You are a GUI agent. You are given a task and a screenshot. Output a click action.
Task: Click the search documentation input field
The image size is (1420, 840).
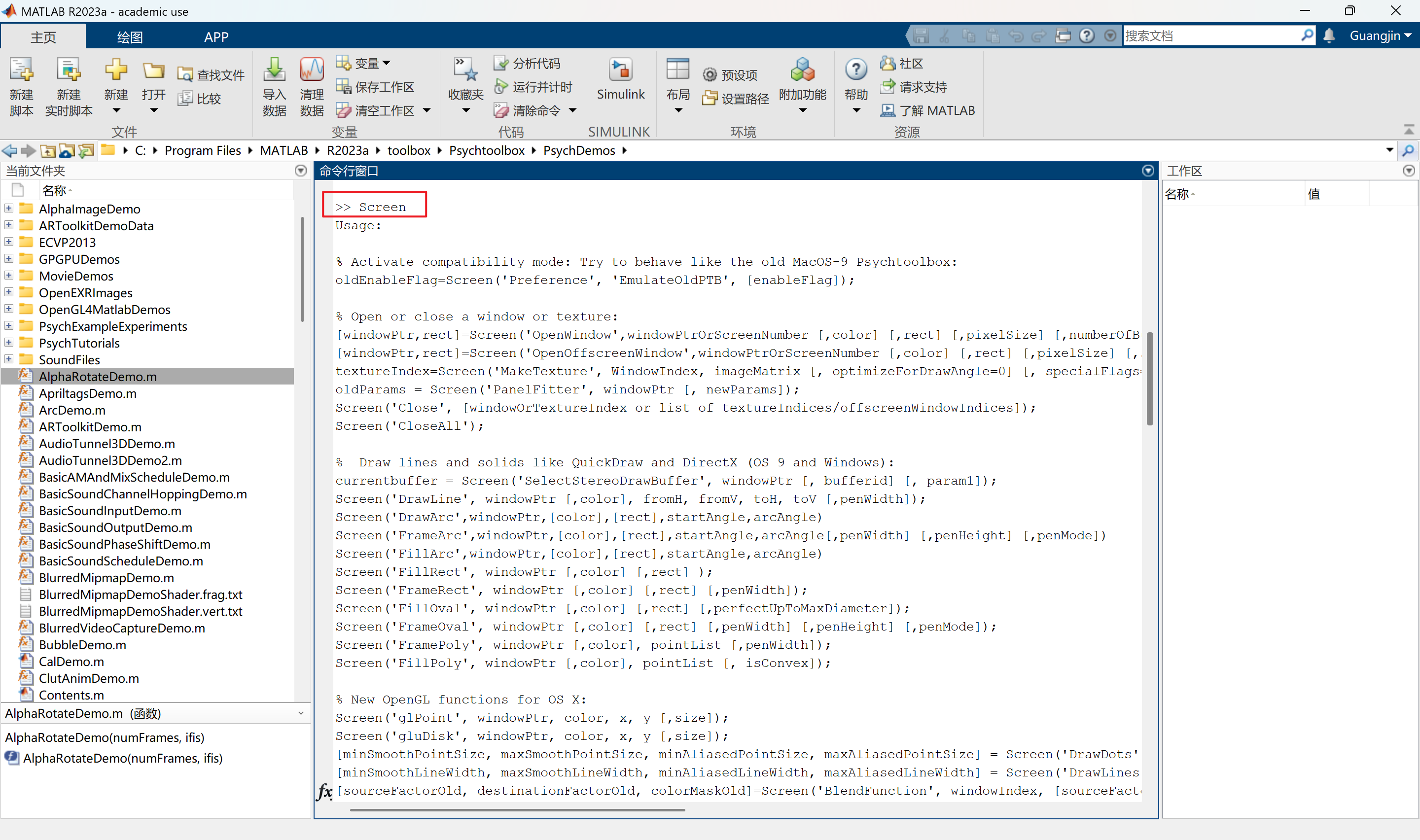1211,35
